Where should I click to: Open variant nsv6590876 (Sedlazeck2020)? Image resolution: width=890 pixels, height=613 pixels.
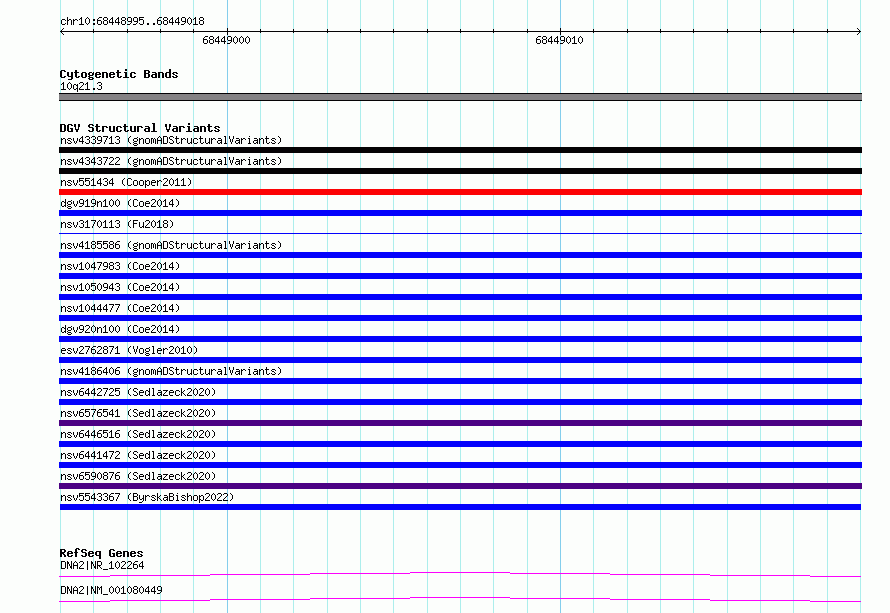point(138,476)
